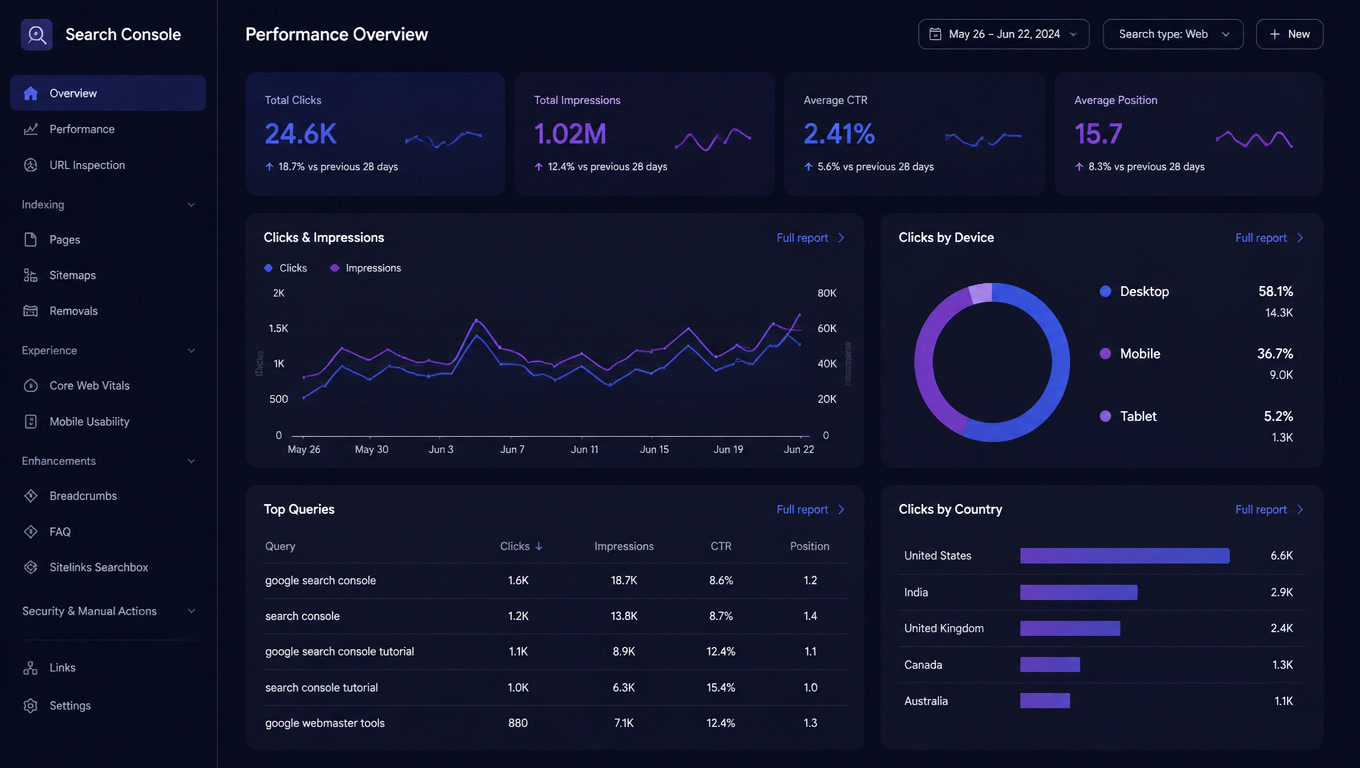Toggle the Clicks series in chart legend

pyautogui.click(x=286, y=268)
